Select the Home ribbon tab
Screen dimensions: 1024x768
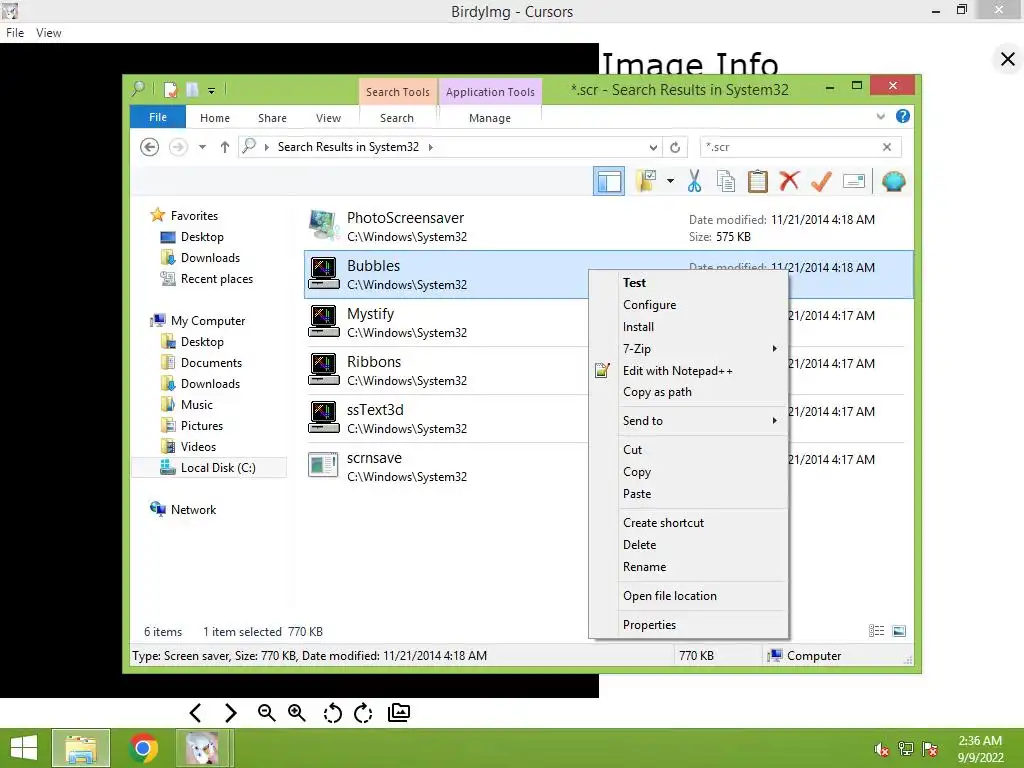(215, 118)
